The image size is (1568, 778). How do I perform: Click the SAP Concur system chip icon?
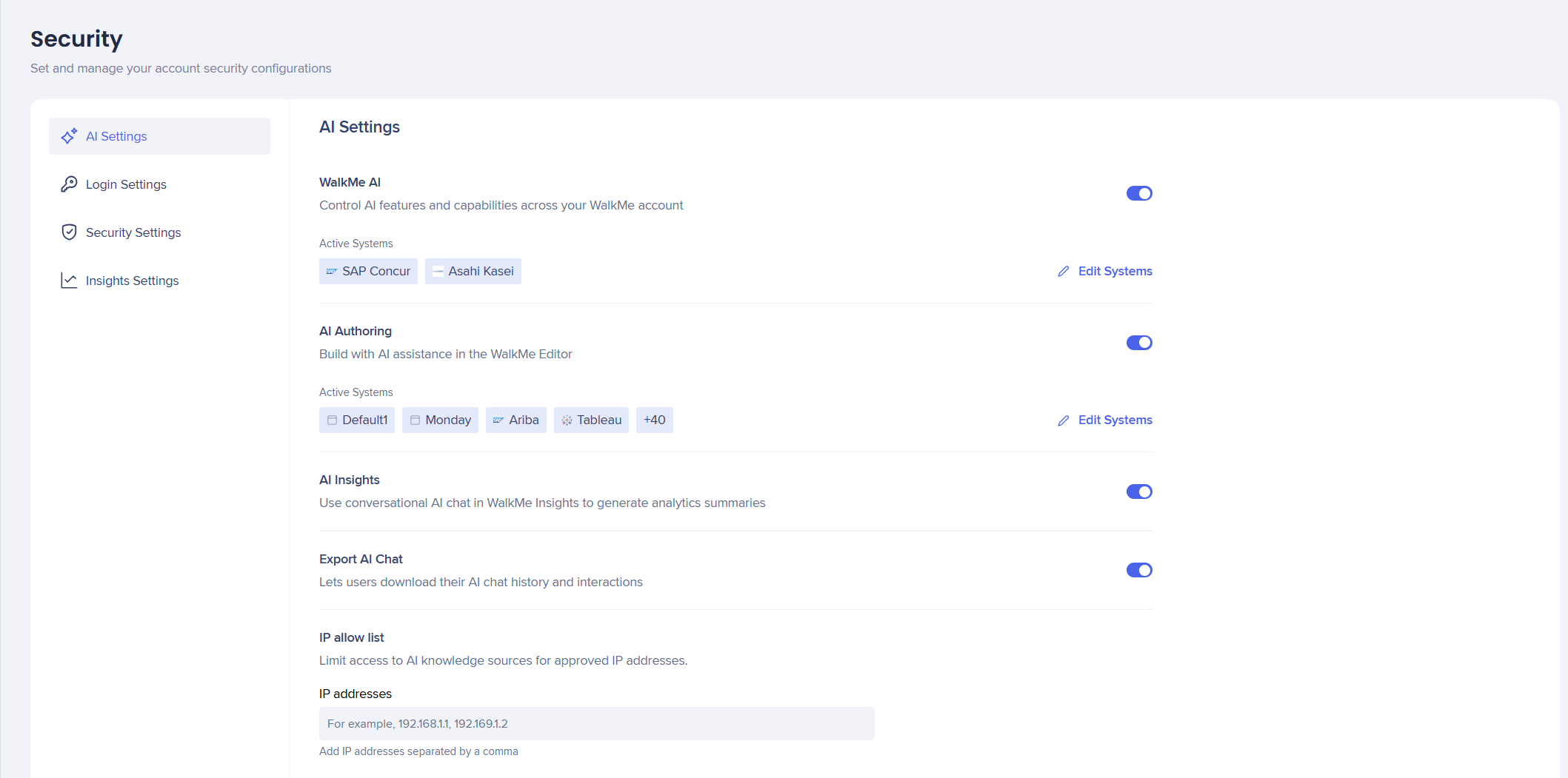(332, 272)
